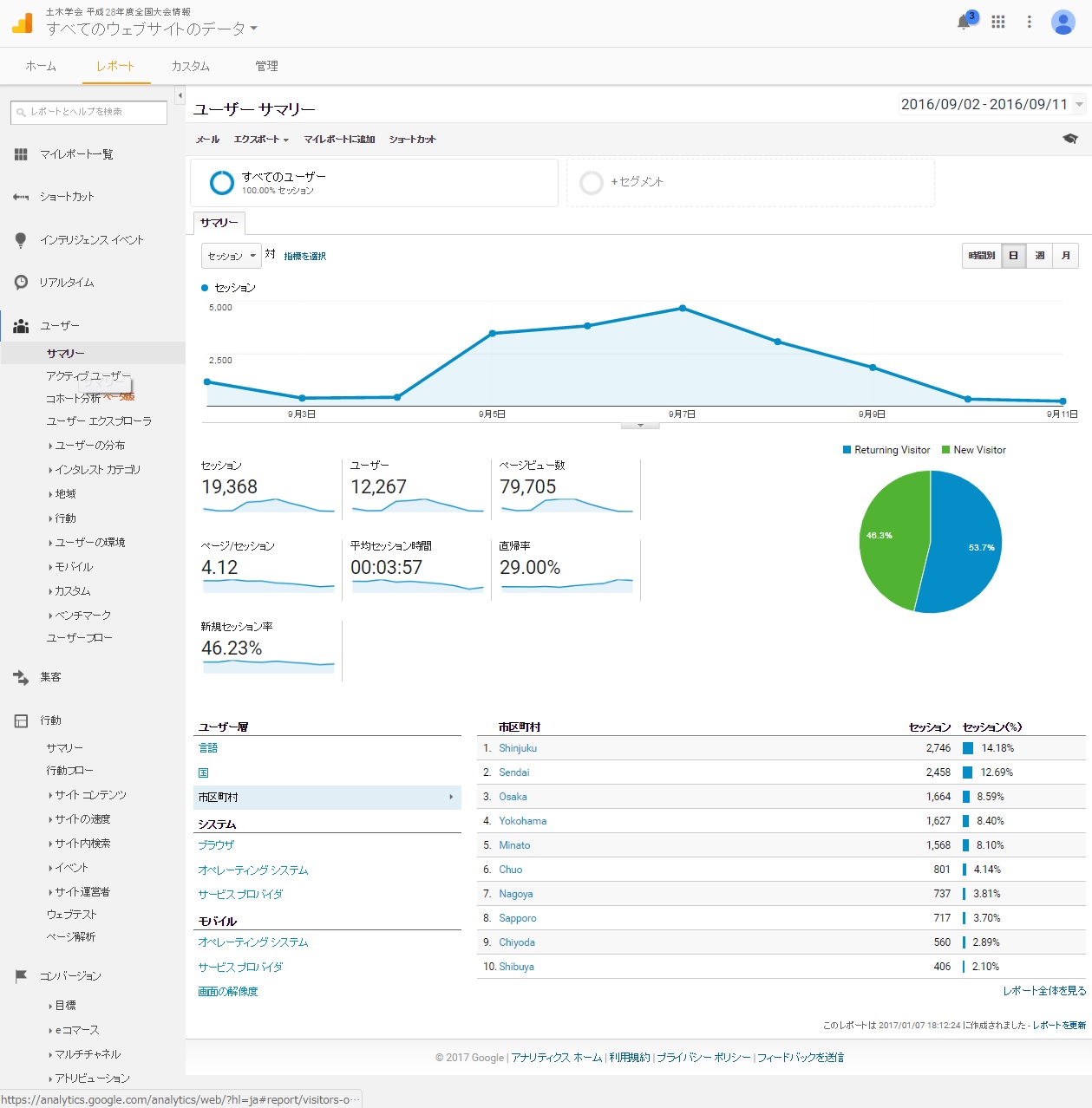1092x1108 pixels.
Task: Click the 集客 acquisition icon
Action: click(x=21, y=677)
